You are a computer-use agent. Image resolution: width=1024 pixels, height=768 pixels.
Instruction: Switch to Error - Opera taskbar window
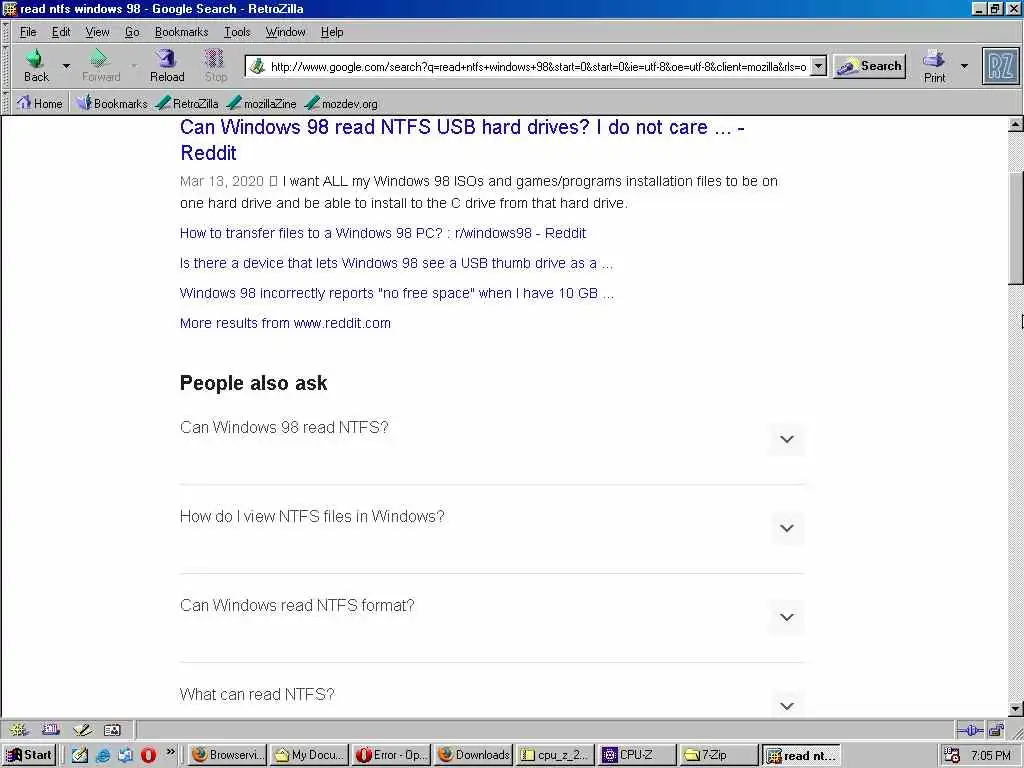pyautogui.click(x=391, y=756)
